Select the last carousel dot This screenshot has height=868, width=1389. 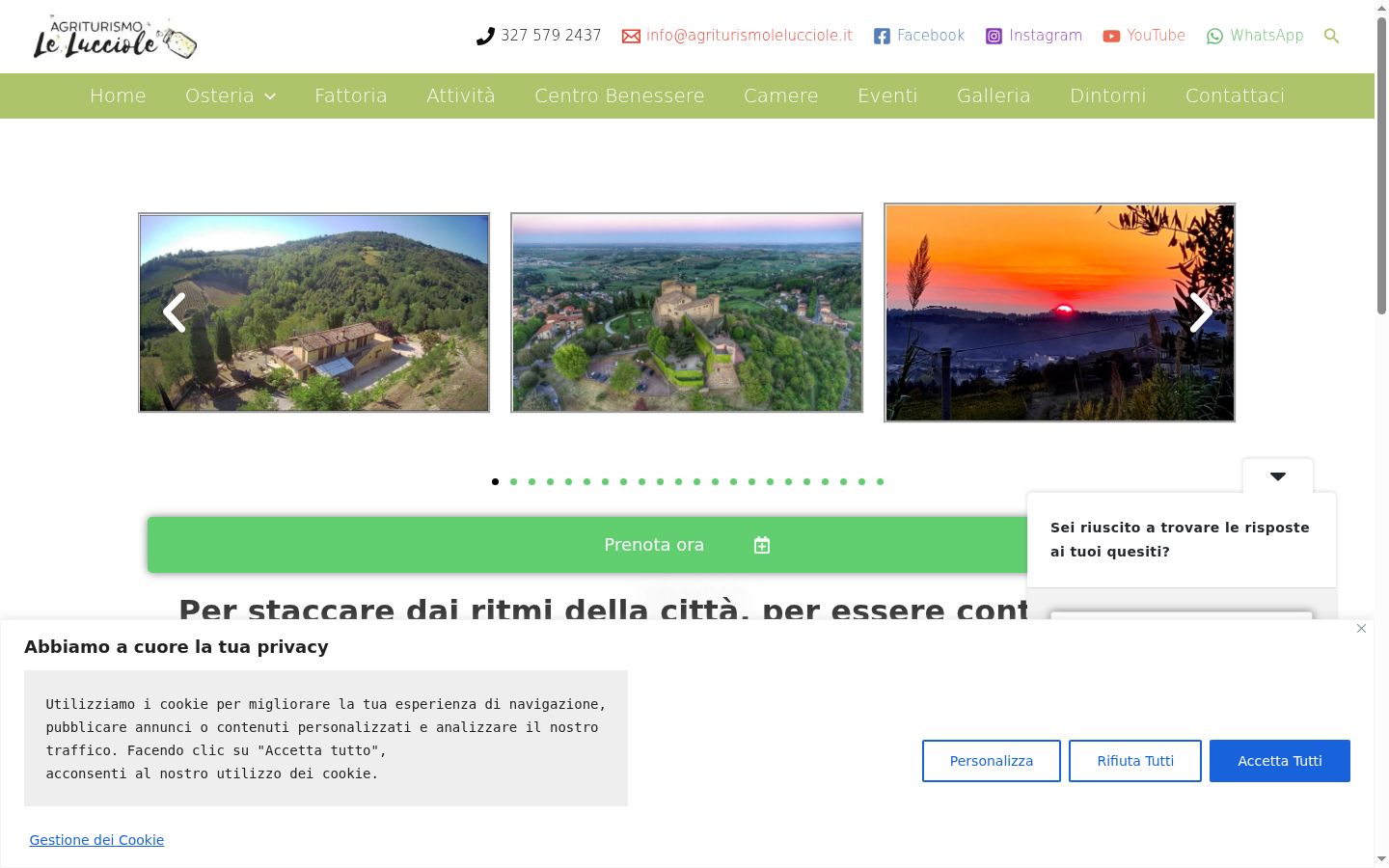tap(880, 481)
